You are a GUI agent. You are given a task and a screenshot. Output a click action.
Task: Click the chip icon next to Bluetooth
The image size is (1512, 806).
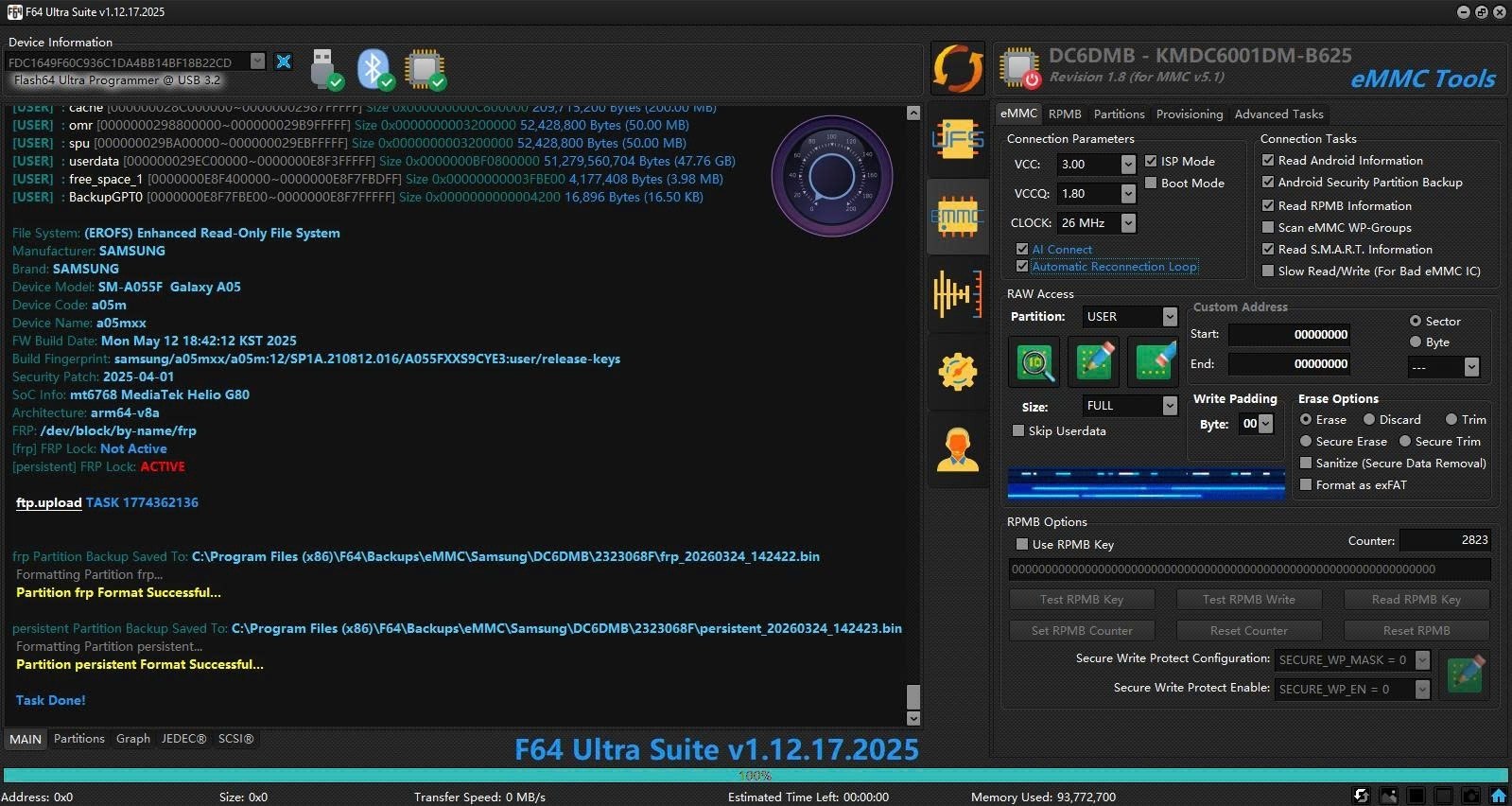click(x=425, y=69)
